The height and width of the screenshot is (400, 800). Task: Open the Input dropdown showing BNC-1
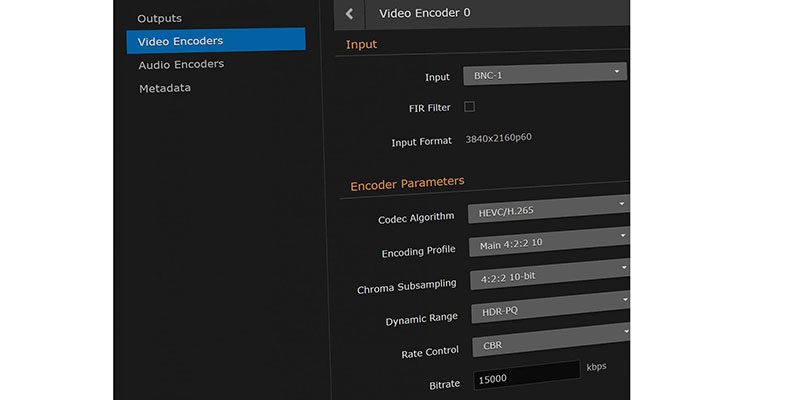point(544,74)
